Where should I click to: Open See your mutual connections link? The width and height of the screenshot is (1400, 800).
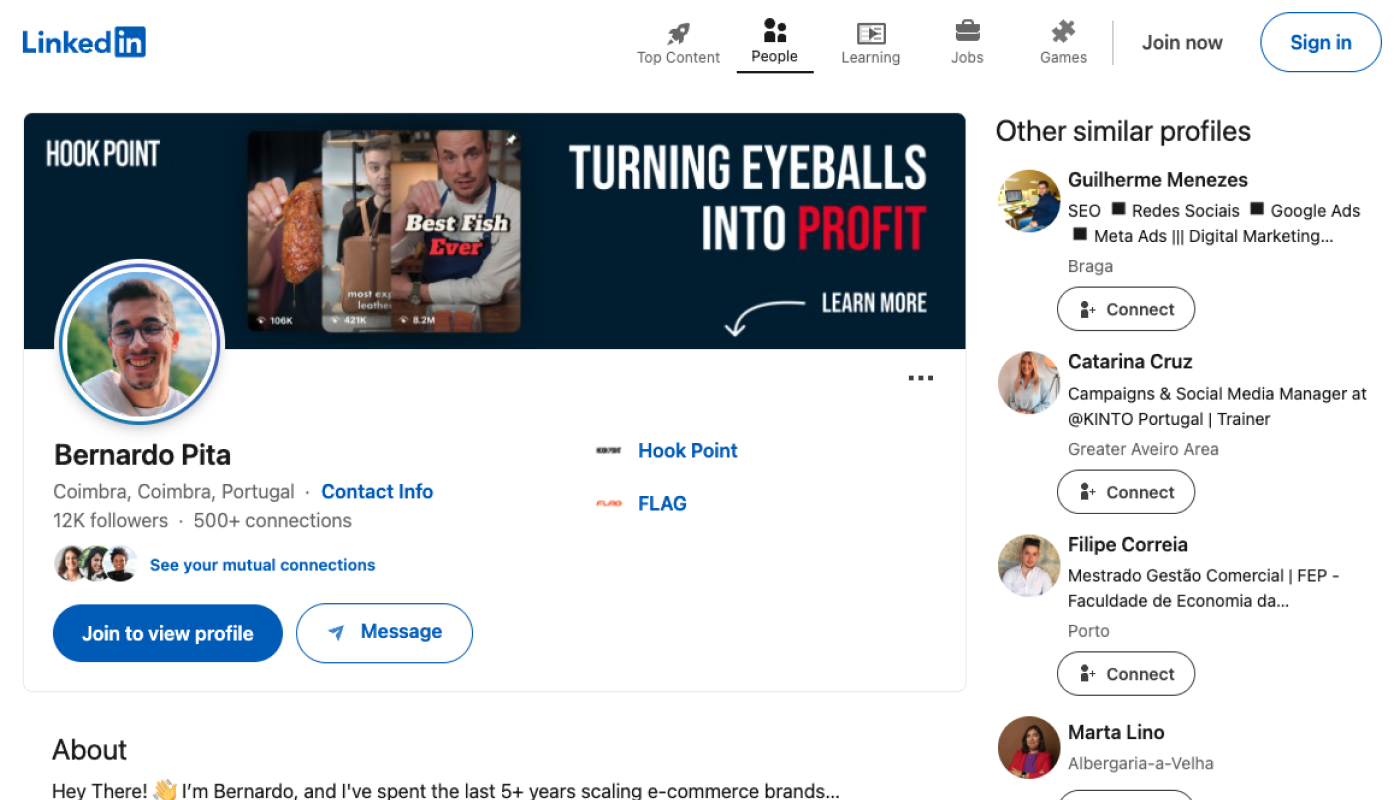262,565
